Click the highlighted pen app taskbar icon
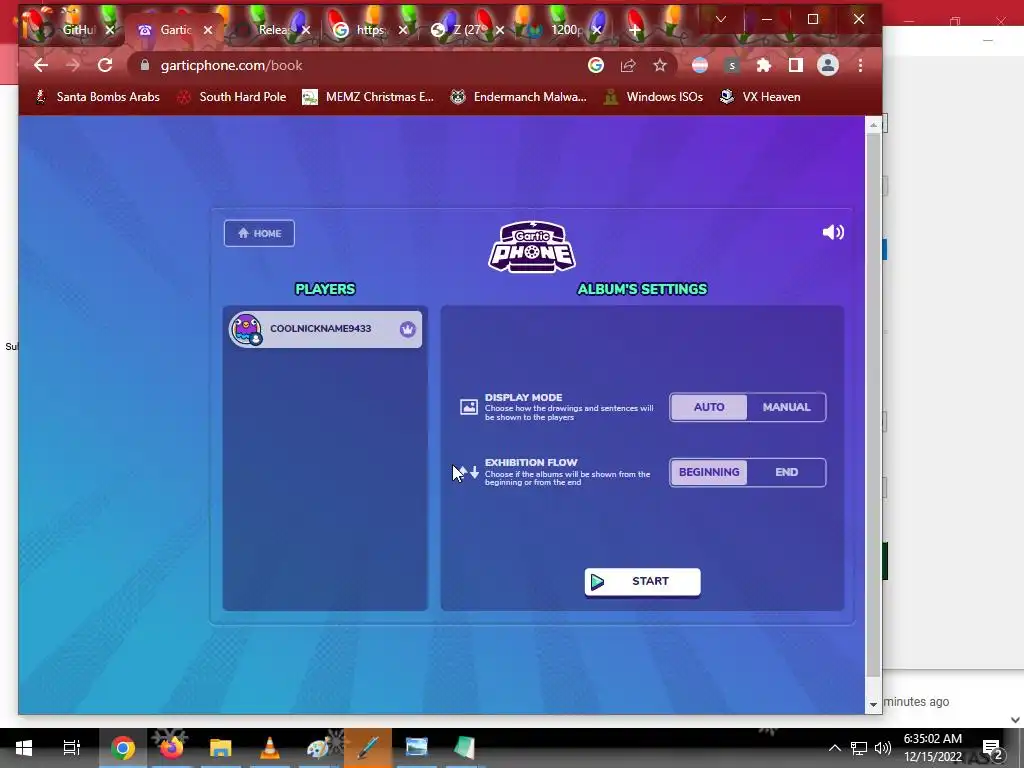Screen dimensions: 1024x768 368,748
